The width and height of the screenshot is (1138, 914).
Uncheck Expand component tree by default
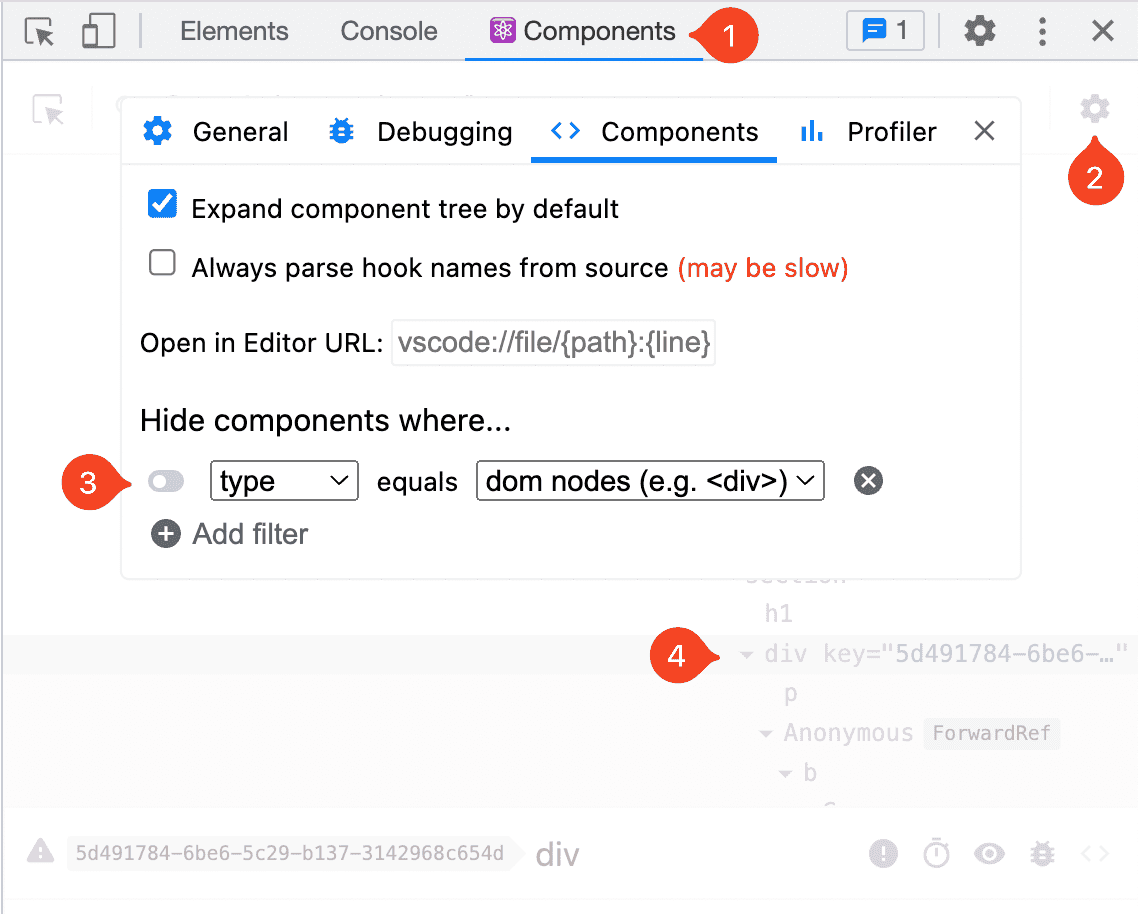[x=162, y=204]
